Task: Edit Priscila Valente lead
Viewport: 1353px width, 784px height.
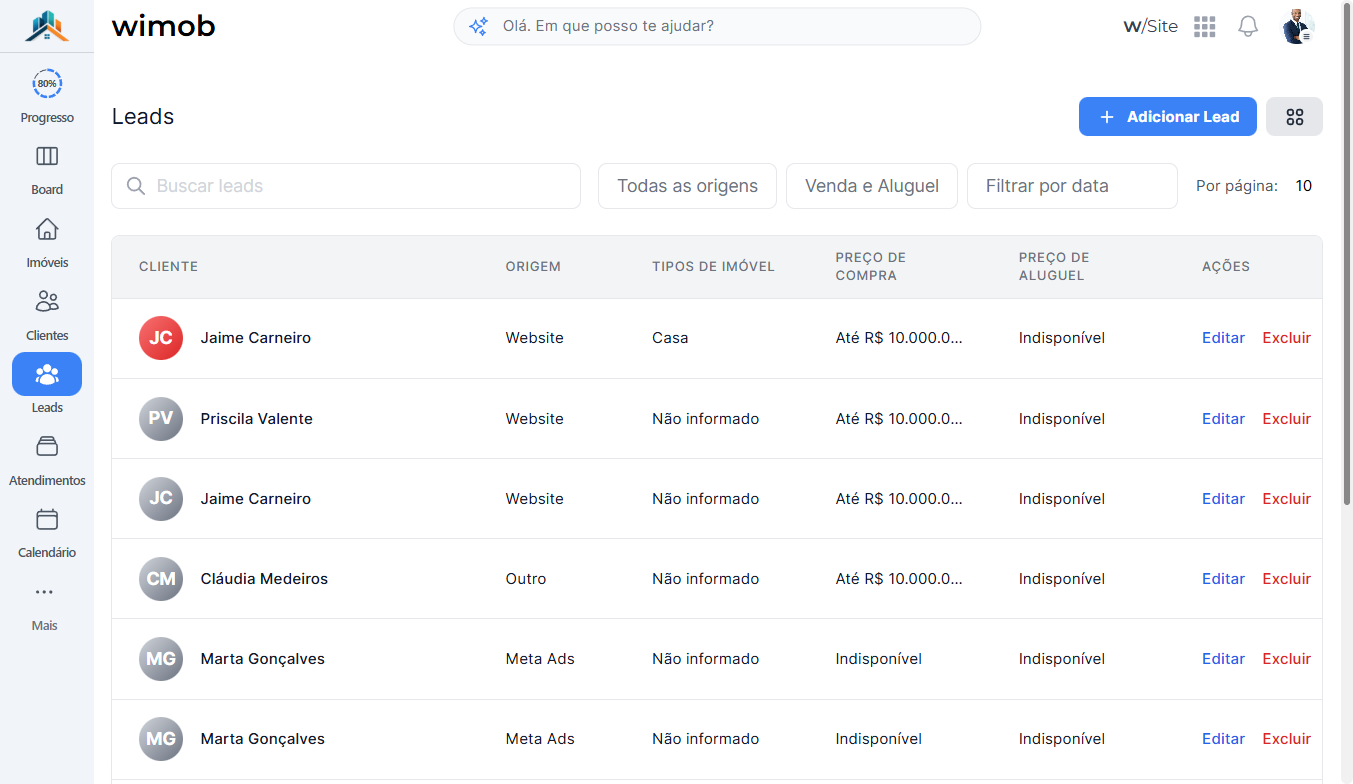Action: click(x=1223, y=418)
